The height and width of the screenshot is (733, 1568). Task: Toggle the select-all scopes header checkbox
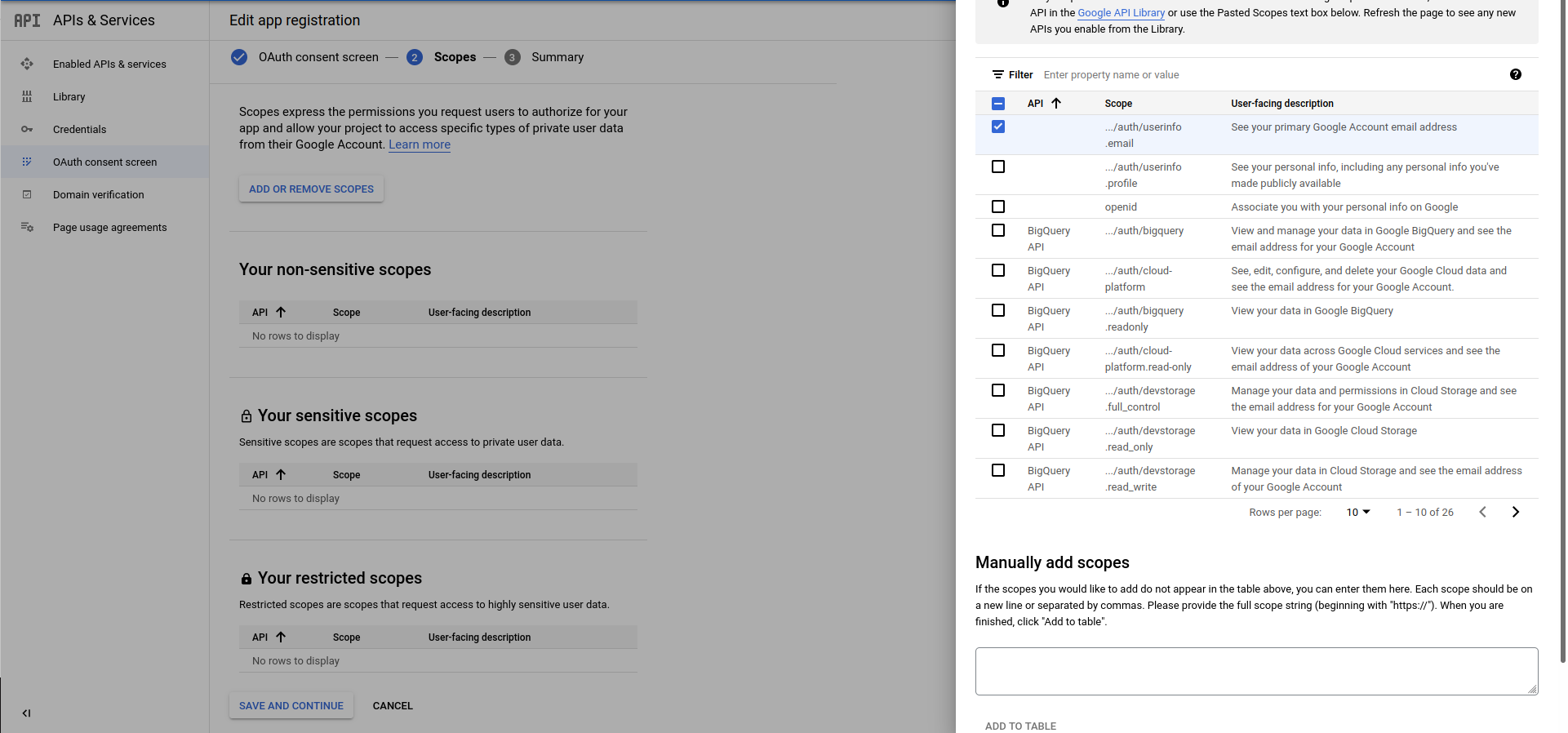click(997, 104)
